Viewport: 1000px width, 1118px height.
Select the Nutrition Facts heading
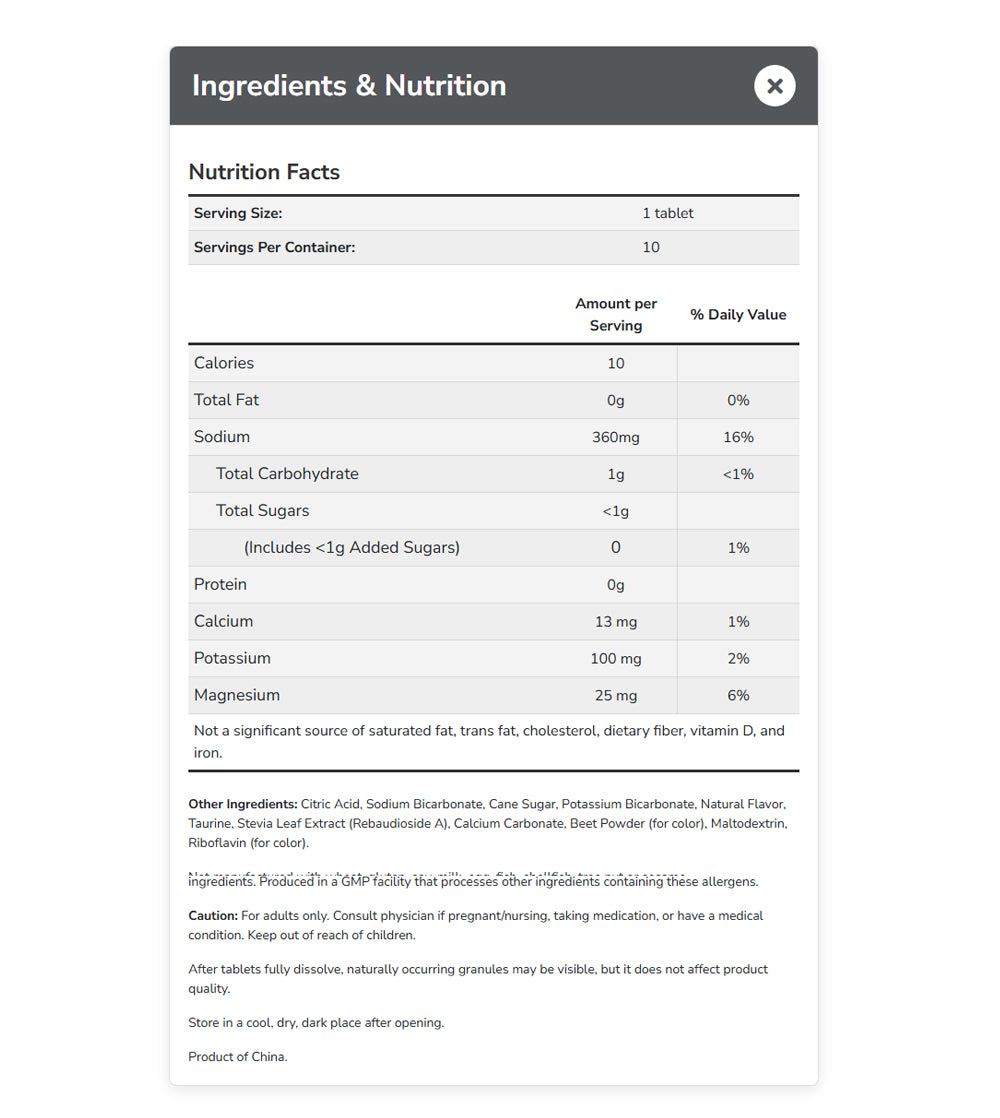pyautogui.click(x=264, y=172)
